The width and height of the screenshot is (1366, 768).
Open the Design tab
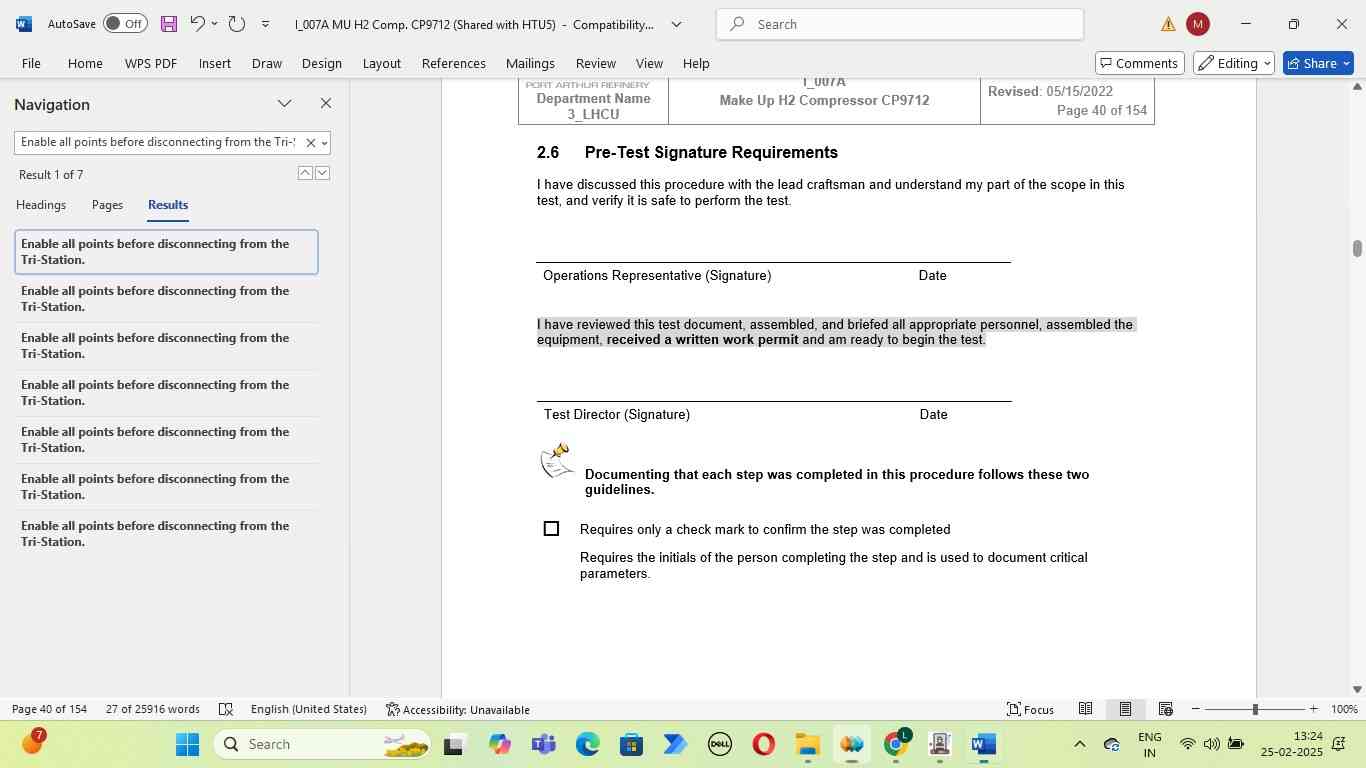tap(322, 63)
